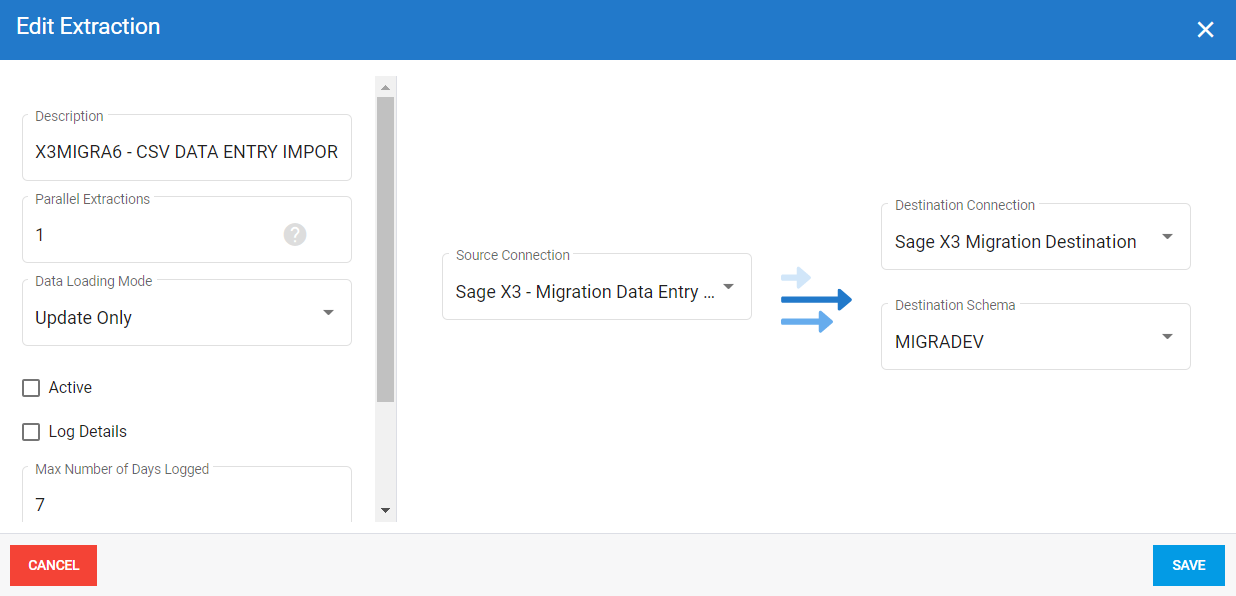Viewport: 1236px width, 596px height.
Task: Select the Update Only loading mode field
Action: (x=170, y=318)
